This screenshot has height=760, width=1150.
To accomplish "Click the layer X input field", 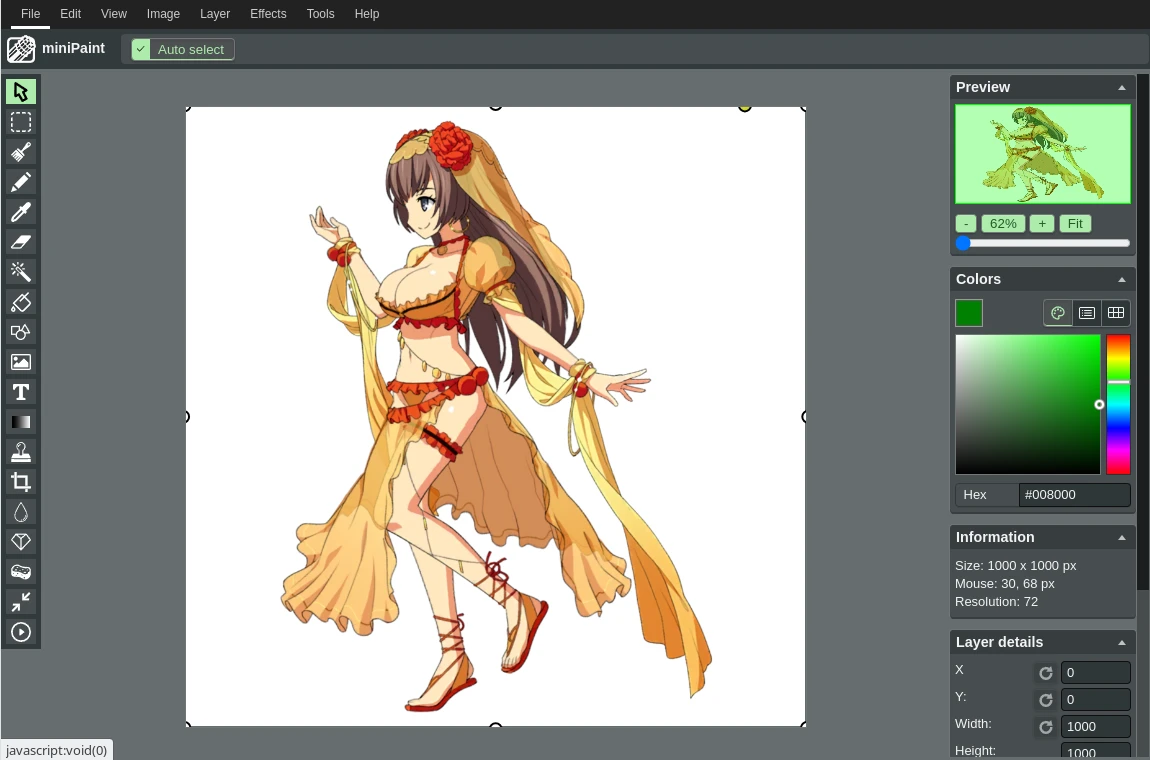I will 1095,673.
